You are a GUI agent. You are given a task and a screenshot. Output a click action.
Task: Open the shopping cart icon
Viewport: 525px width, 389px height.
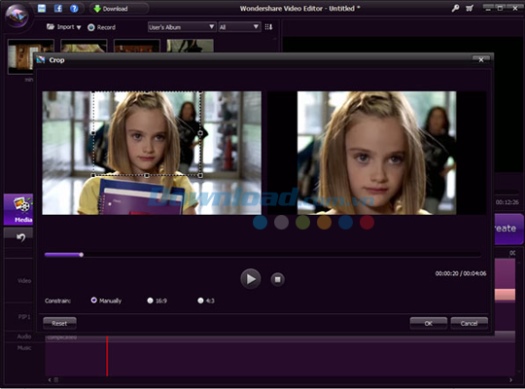click(x=469, y=8)
